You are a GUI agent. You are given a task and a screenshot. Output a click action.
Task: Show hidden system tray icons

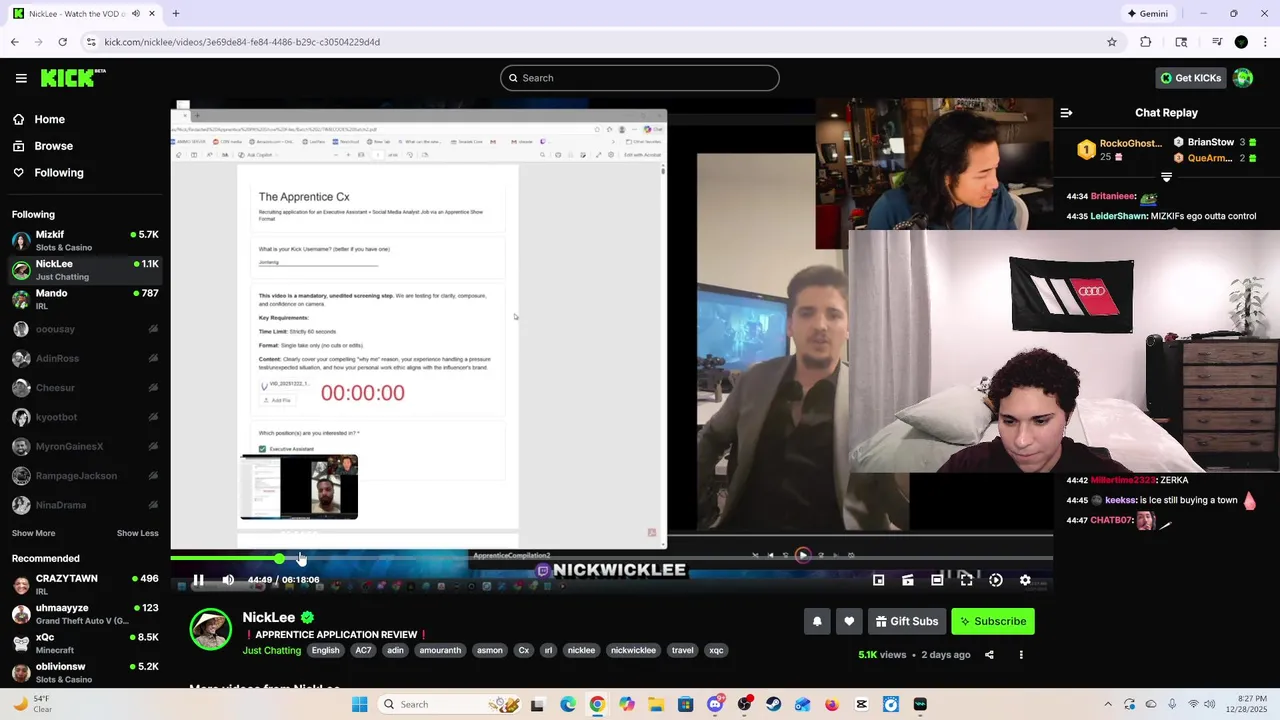tap(1107, 704)
